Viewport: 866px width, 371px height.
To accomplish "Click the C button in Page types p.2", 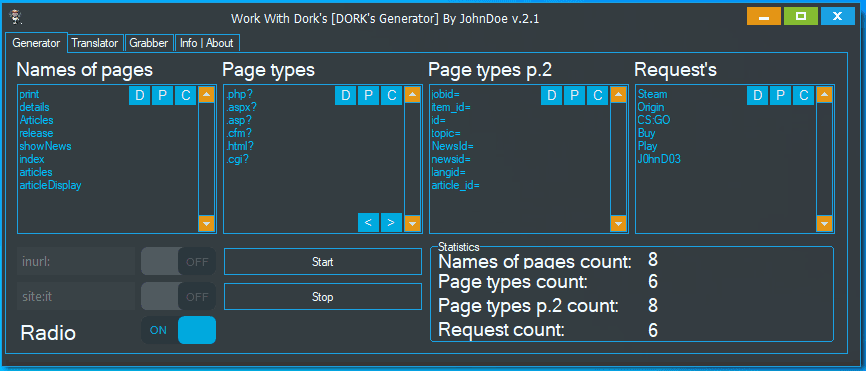I will pos(598,96).
